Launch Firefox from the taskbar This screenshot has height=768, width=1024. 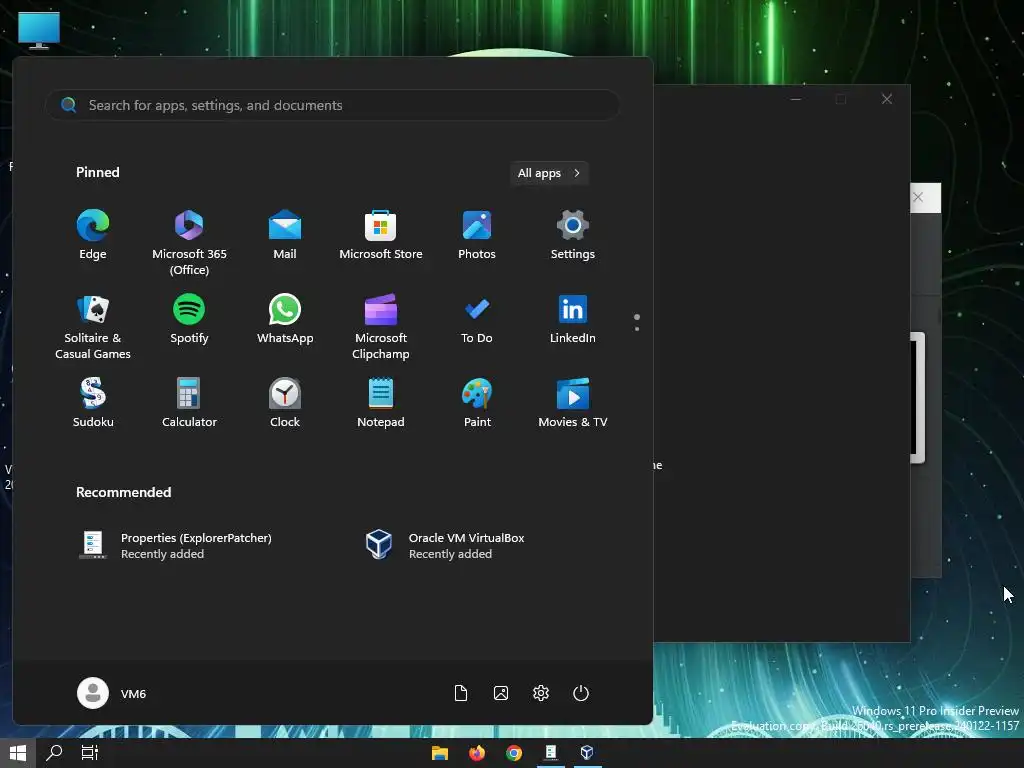477,753
